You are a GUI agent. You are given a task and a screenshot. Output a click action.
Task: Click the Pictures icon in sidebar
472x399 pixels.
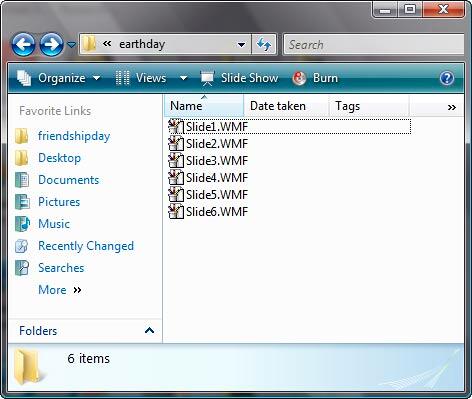click(22, 202)
